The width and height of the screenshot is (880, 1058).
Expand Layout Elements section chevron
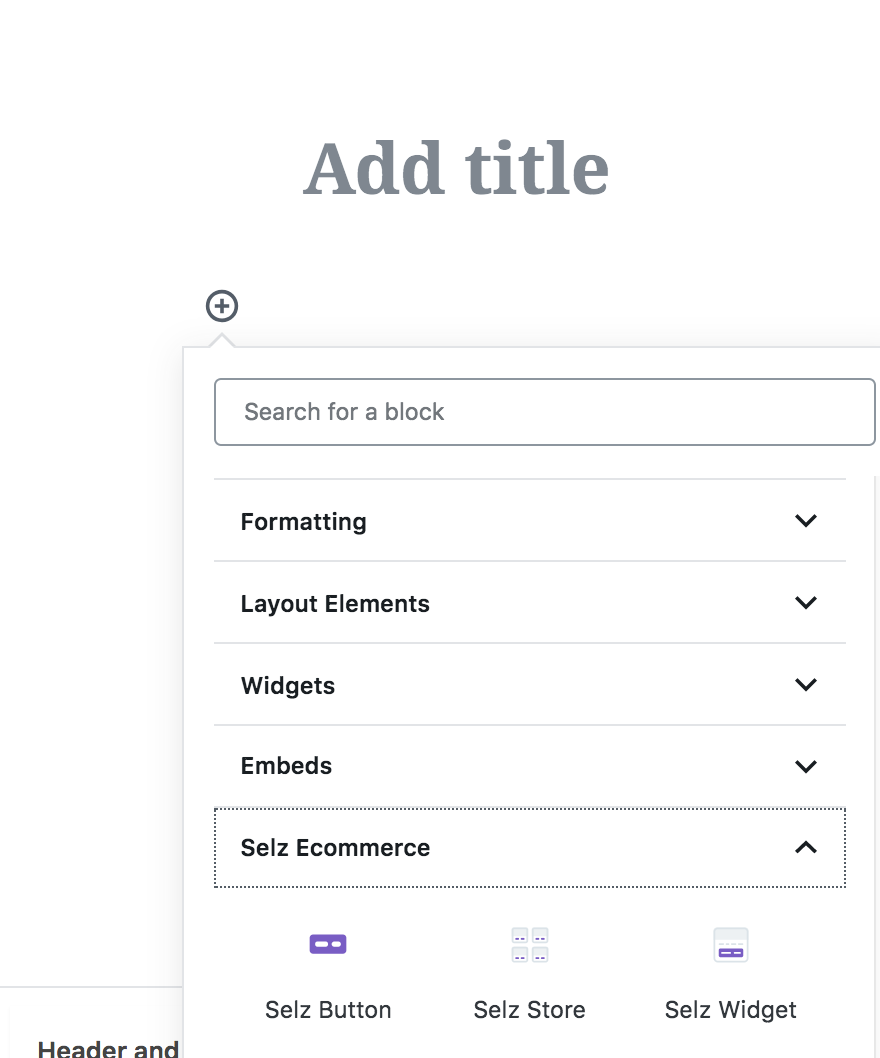tap(806, 603)
